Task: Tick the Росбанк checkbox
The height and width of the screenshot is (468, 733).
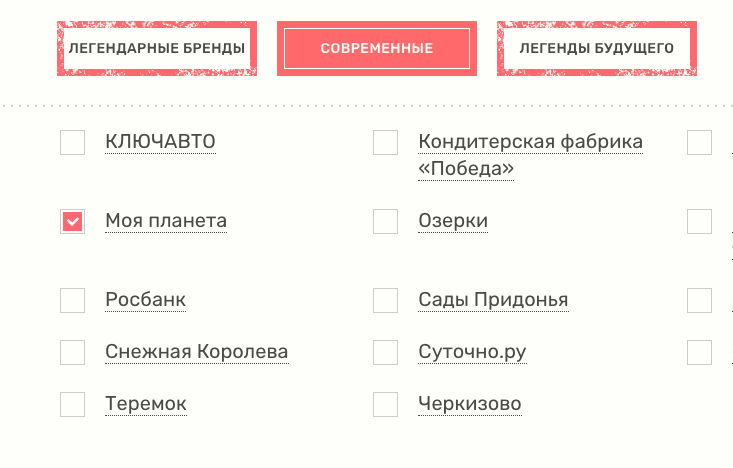Action: tap(72, 301)
